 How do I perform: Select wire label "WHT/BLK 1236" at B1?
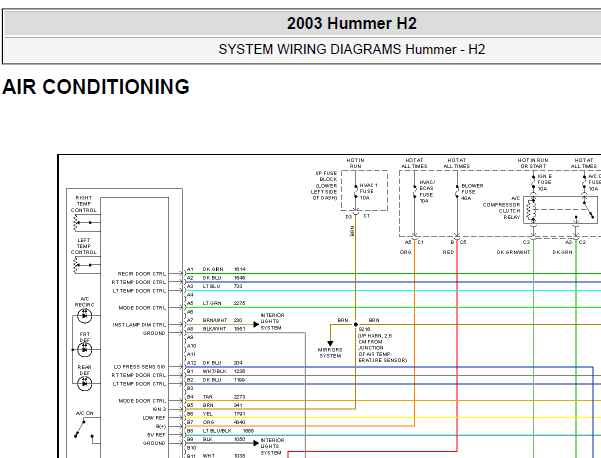[224, 371]
